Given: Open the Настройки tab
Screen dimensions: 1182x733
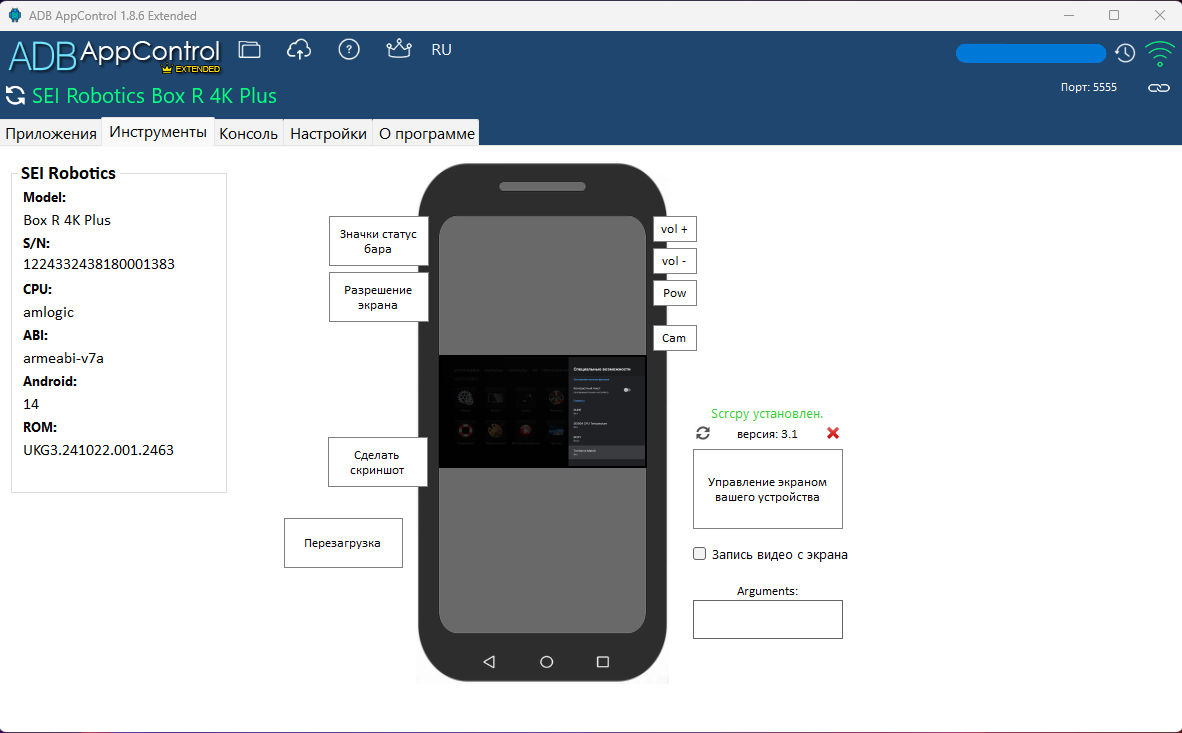Looking at the screenshot, I should click(329, 133).
